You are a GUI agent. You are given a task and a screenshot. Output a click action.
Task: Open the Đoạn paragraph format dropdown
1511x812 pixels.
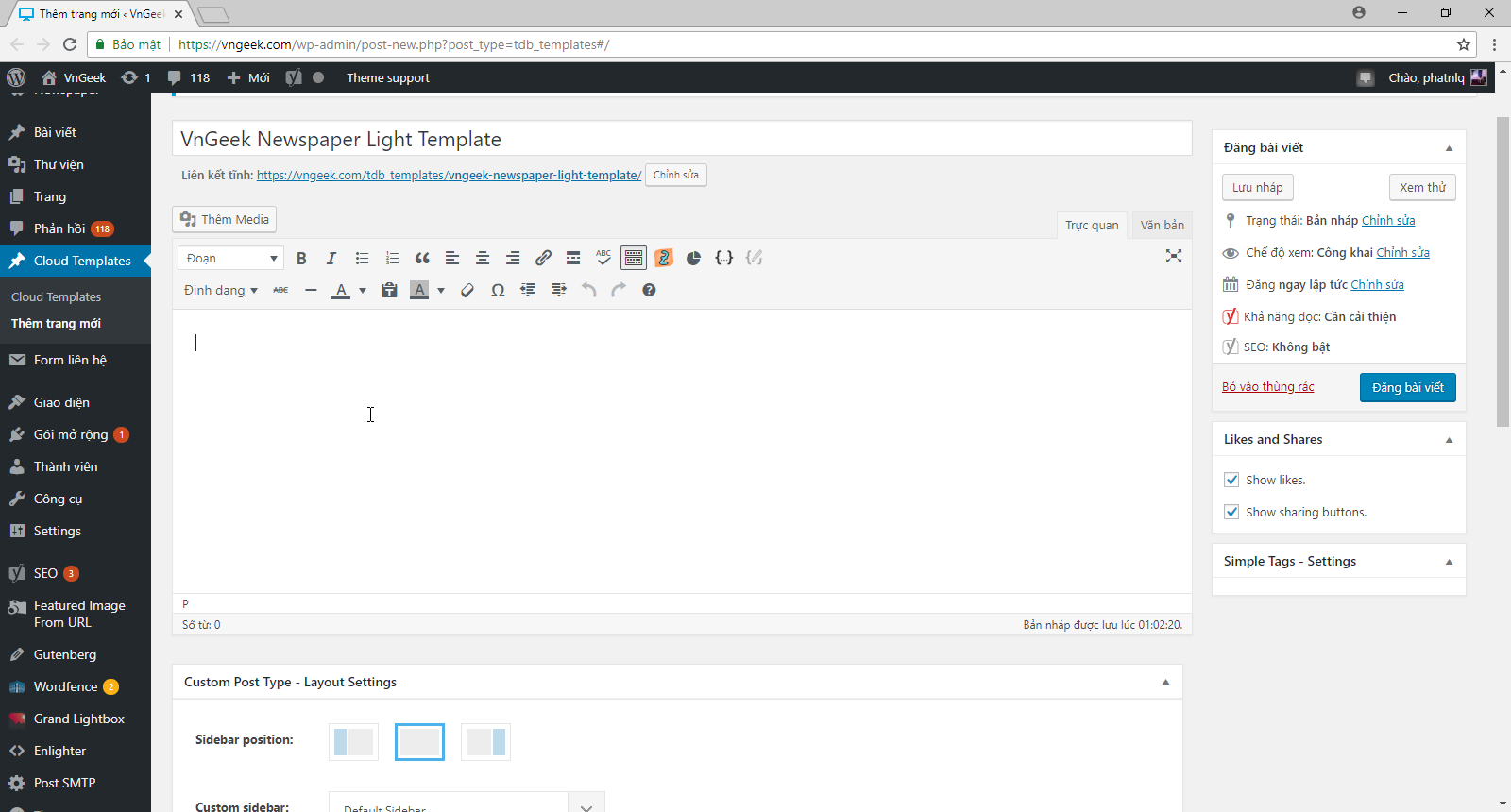click(x=230, y=258)
